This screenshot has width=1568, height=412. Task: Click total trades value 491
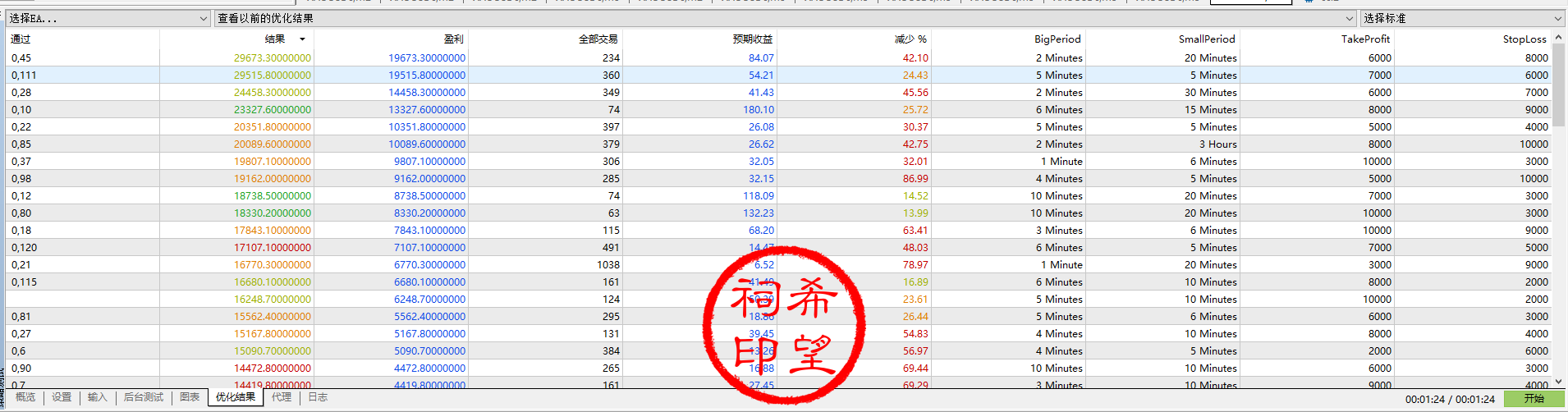(x=611, y=247)
